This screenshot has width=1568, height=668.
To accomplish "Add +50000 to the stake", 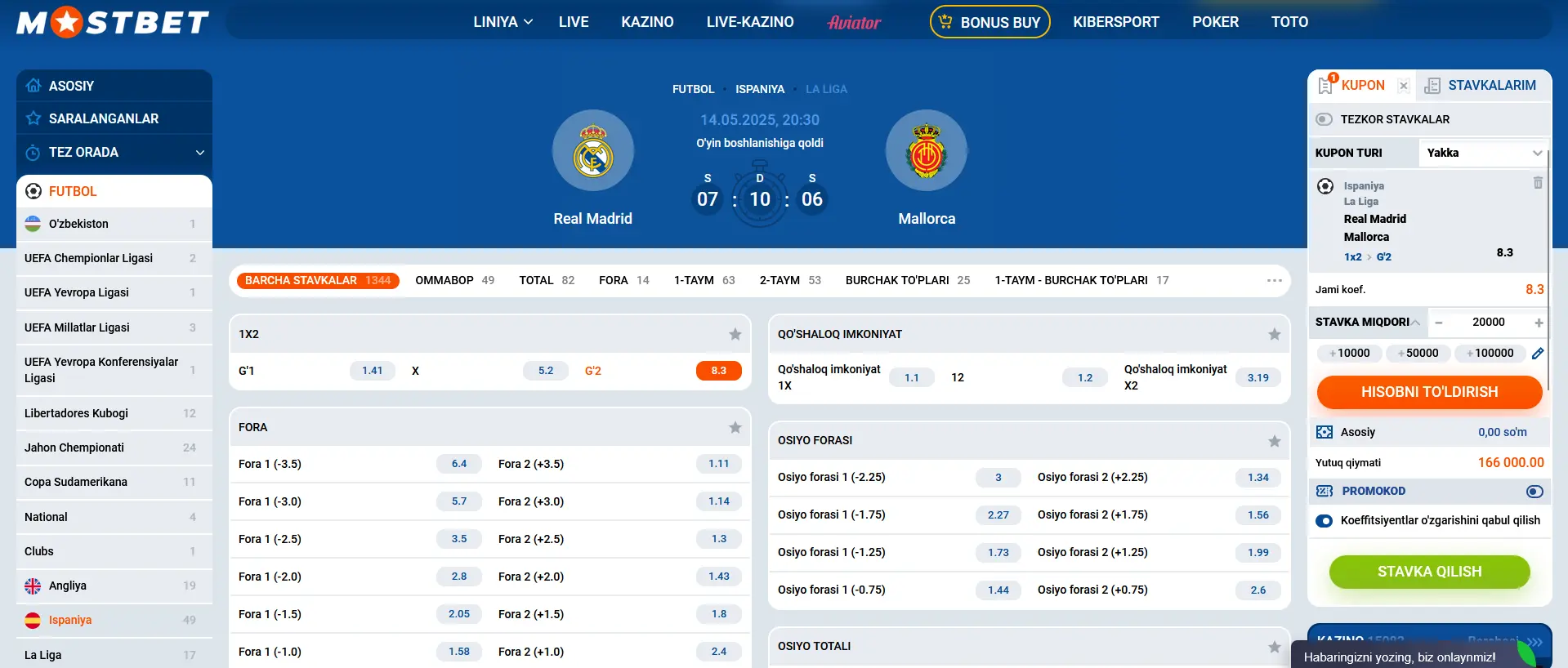I will (x=1418, y=354).
